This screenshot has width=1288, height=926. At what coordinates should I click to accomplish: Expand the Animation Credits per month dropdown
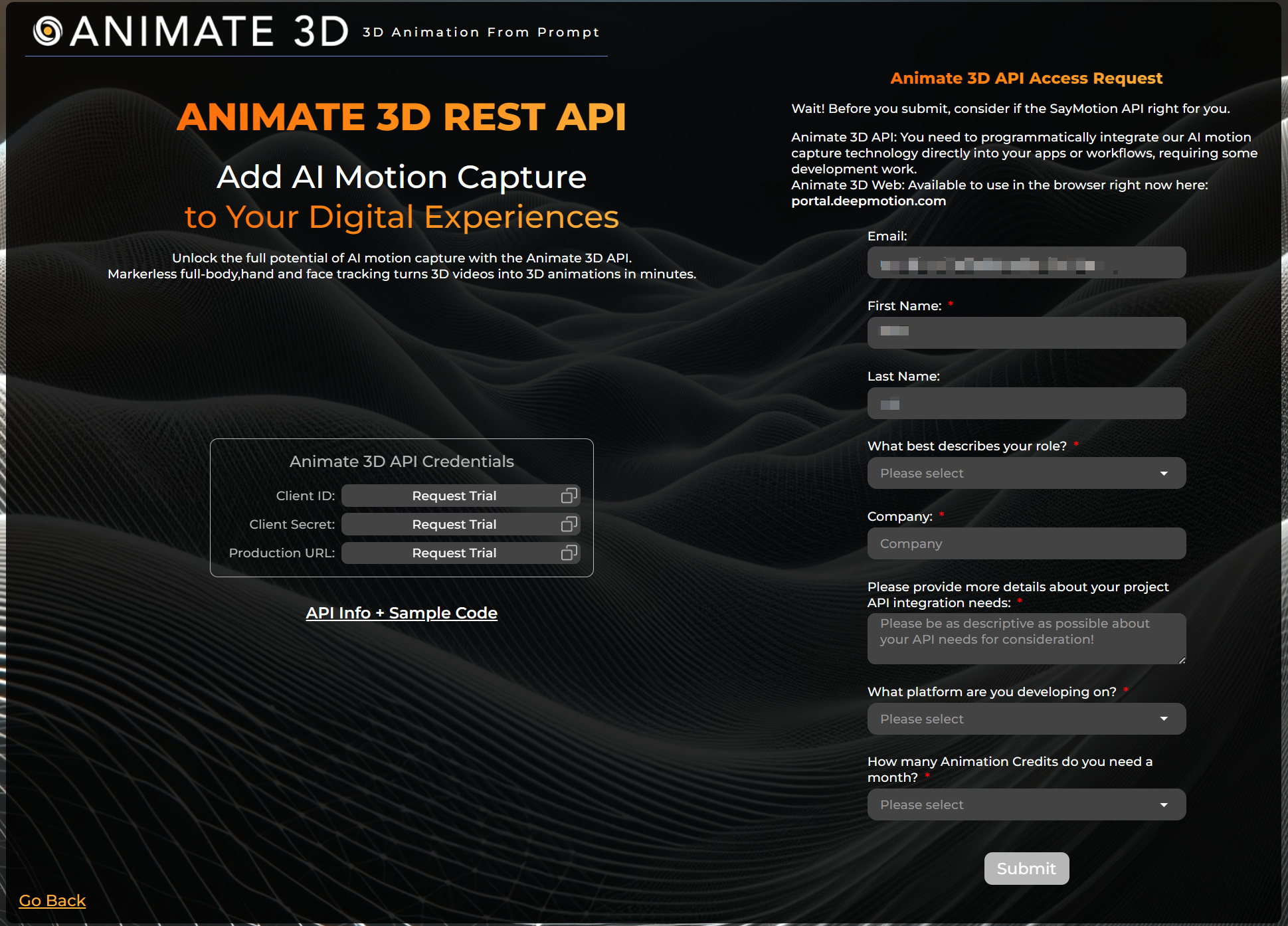coord(1163,804)
